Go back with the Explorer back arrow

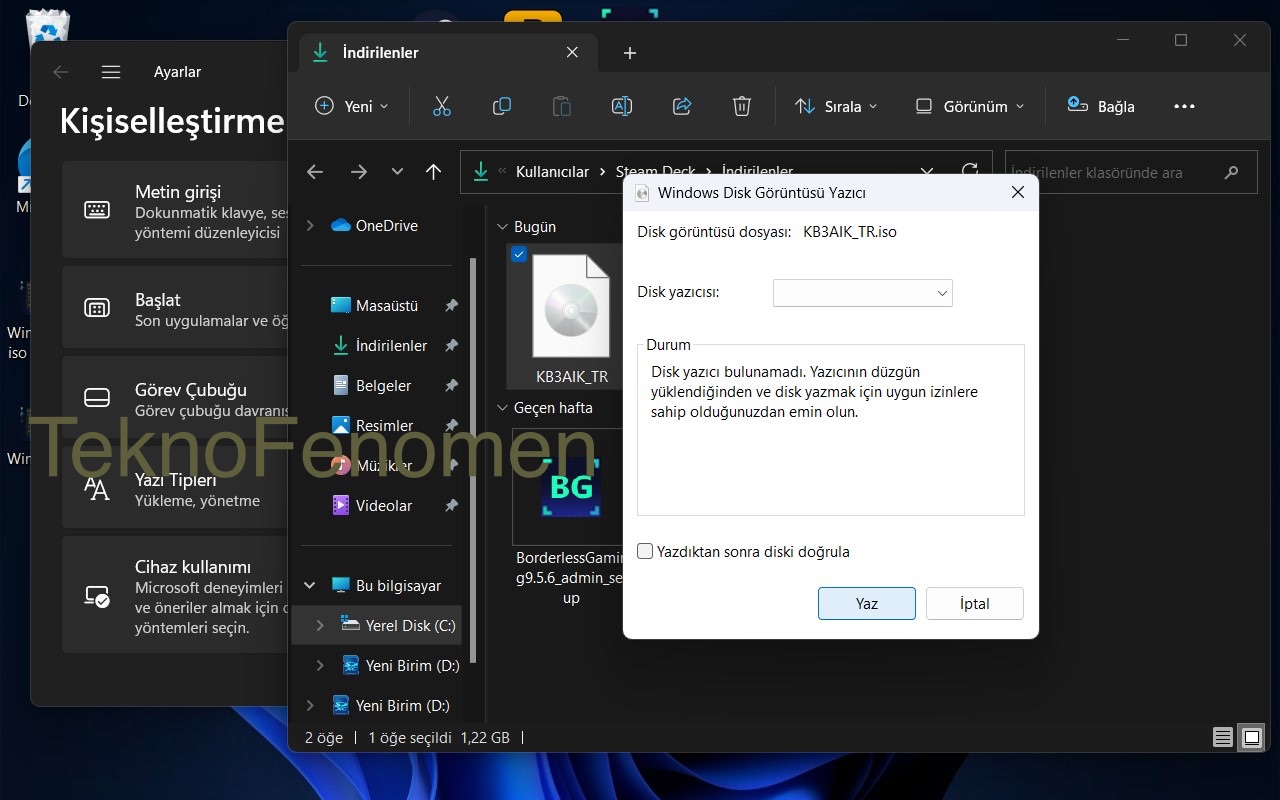pyautogui.click(x=315, y=172)
